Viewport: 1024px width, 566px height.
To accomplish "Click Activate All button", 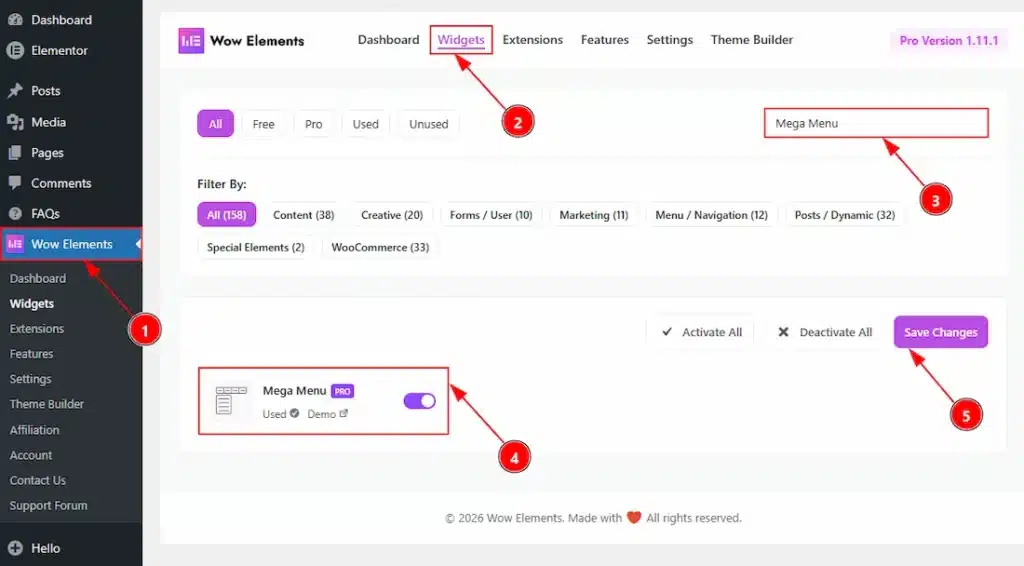I will [702, 332].
